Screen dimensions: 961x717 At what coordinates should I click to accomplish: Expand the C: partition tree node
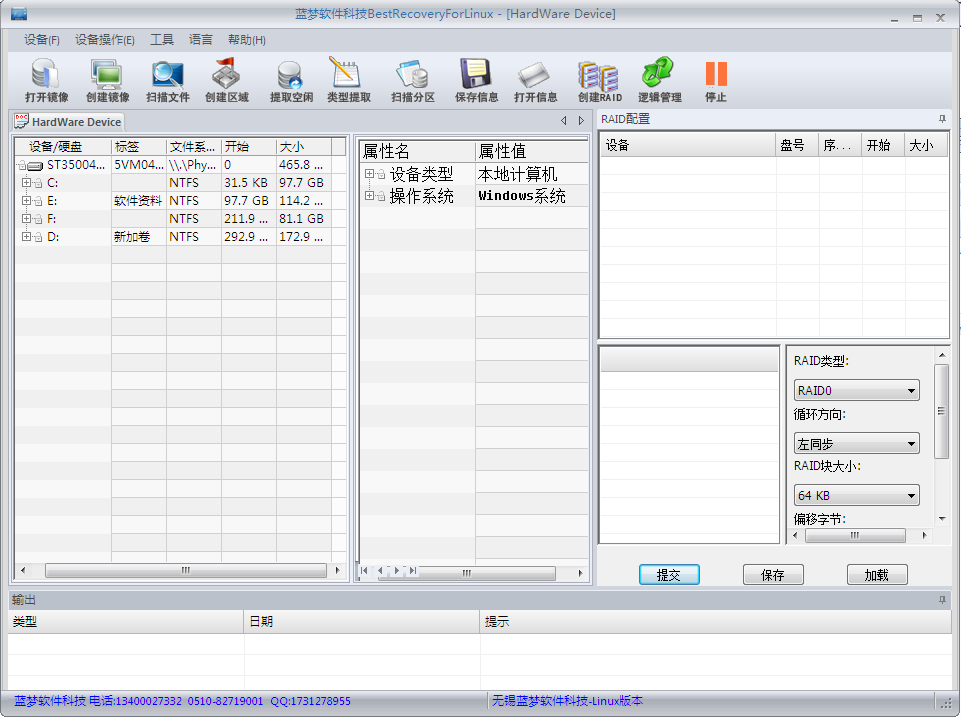(25, 183)
